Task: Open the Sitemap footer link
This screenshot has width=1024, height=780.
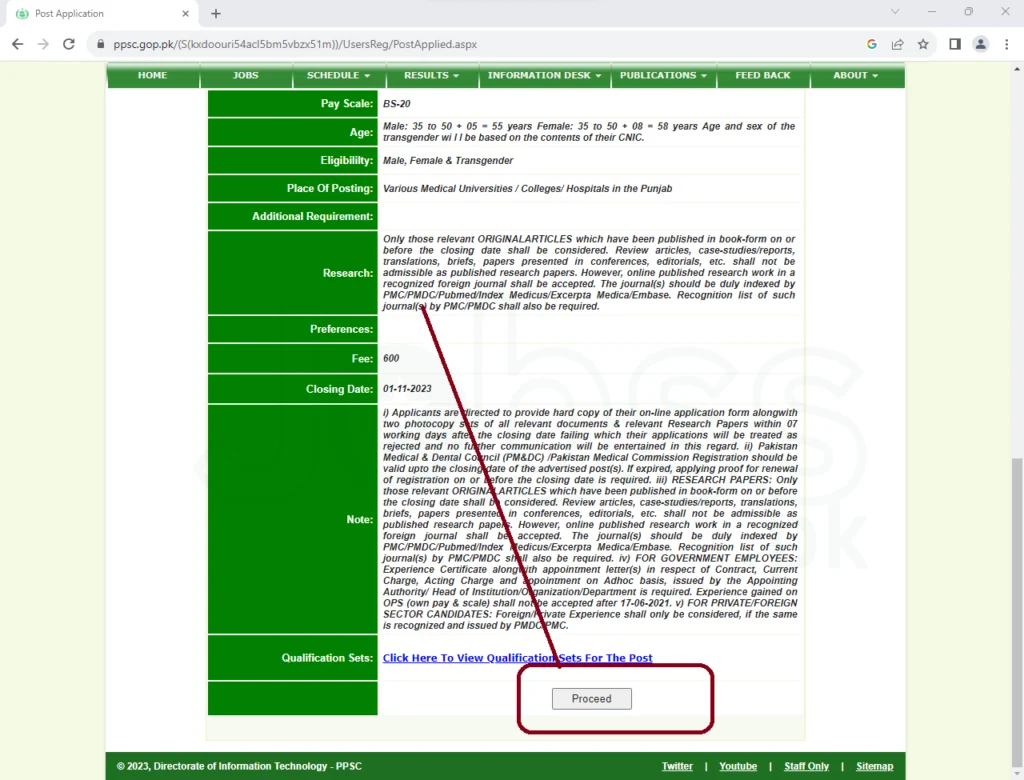Action: pos(874,766)
